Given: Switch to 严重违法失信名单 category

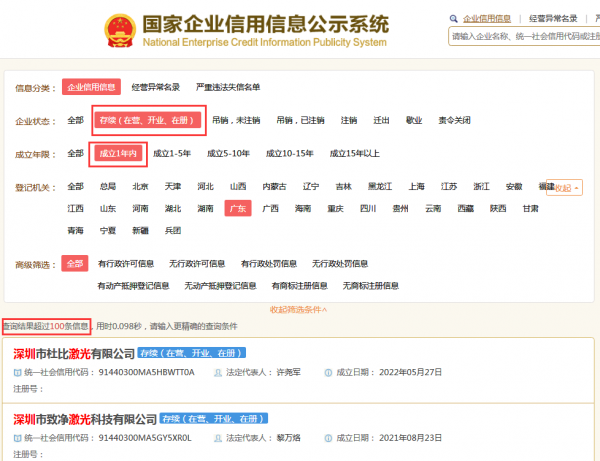Looking at the screenshot, I should pos(228,88).
